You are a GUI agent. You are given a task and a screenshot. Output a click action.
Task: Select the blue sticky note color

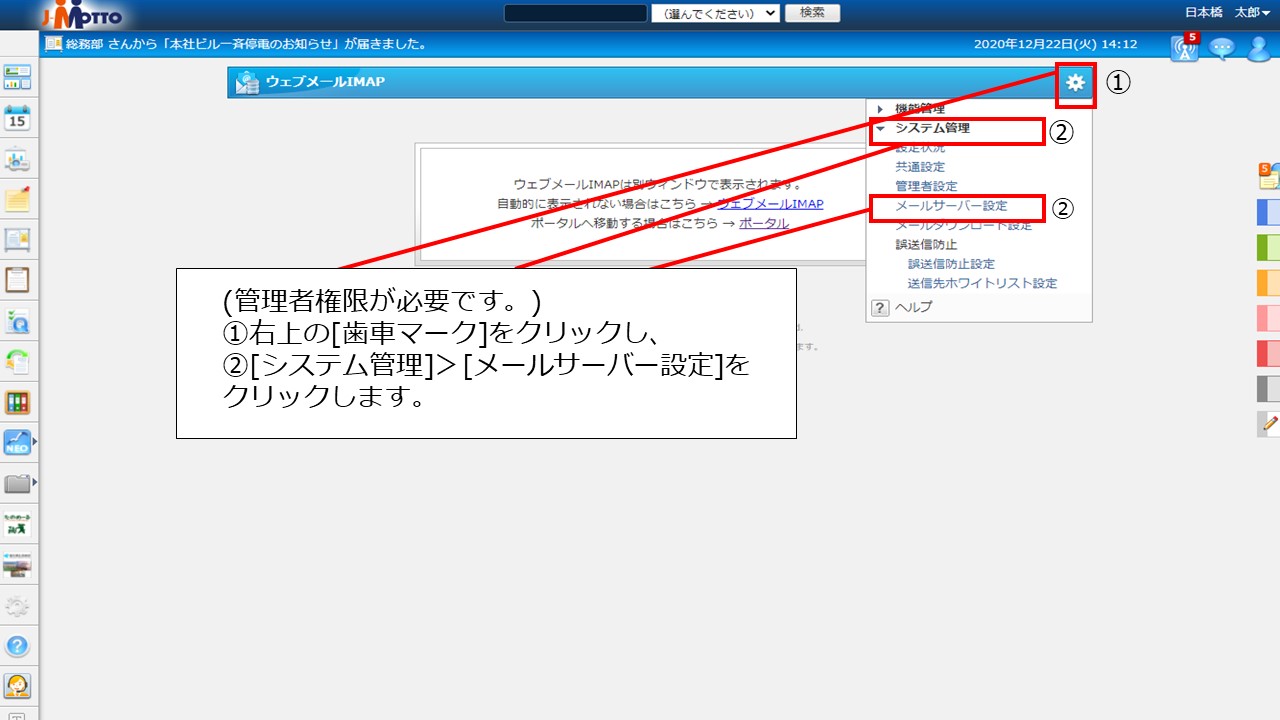pyautogui.click(x=1268, y=212)
